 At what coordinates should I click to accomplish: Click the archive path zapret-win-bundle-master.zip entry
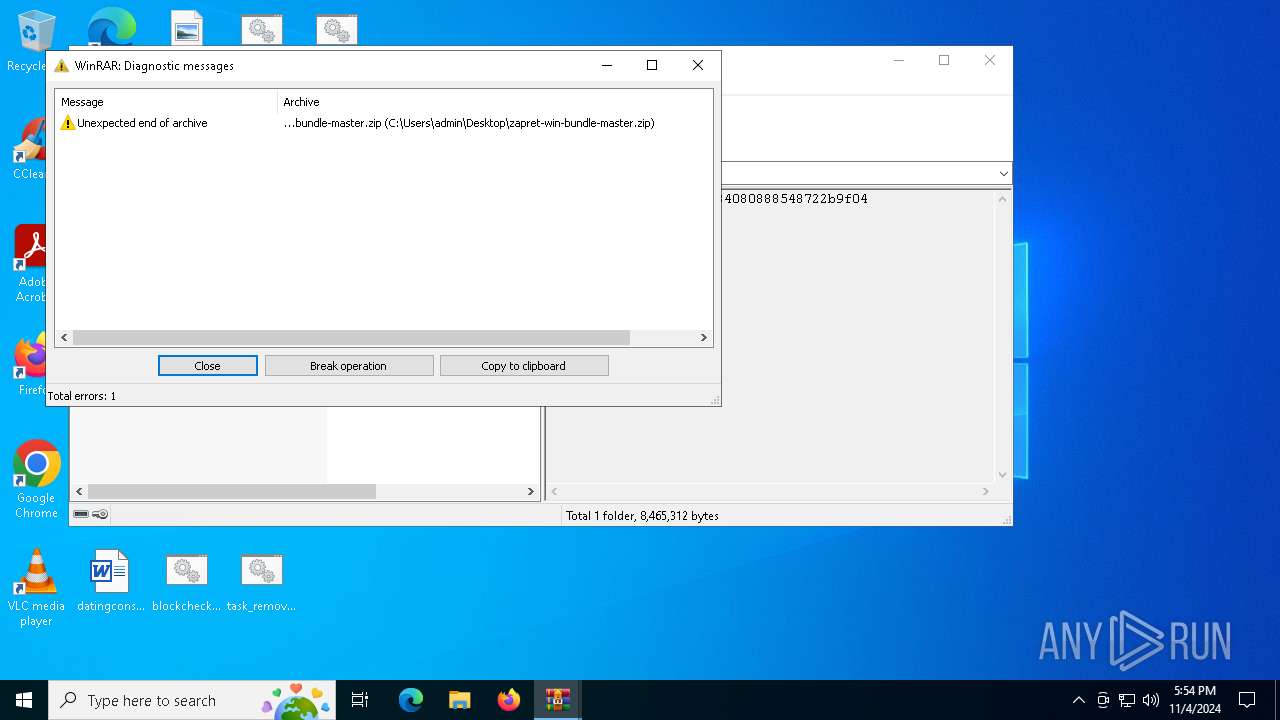click(x=469, y=123)
